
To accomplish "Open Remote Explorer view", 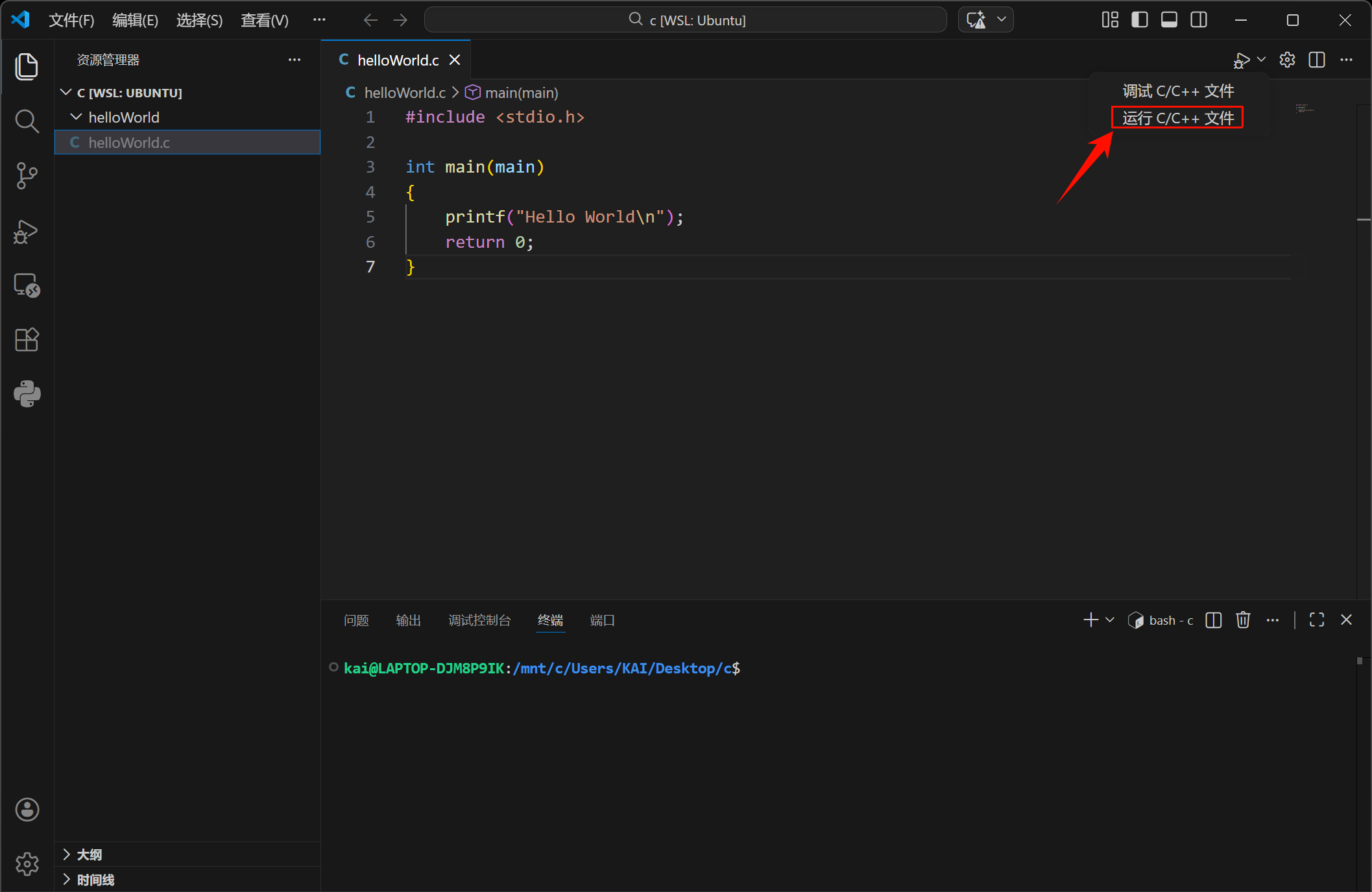I will pyautogui.click(x=27, y=285).
